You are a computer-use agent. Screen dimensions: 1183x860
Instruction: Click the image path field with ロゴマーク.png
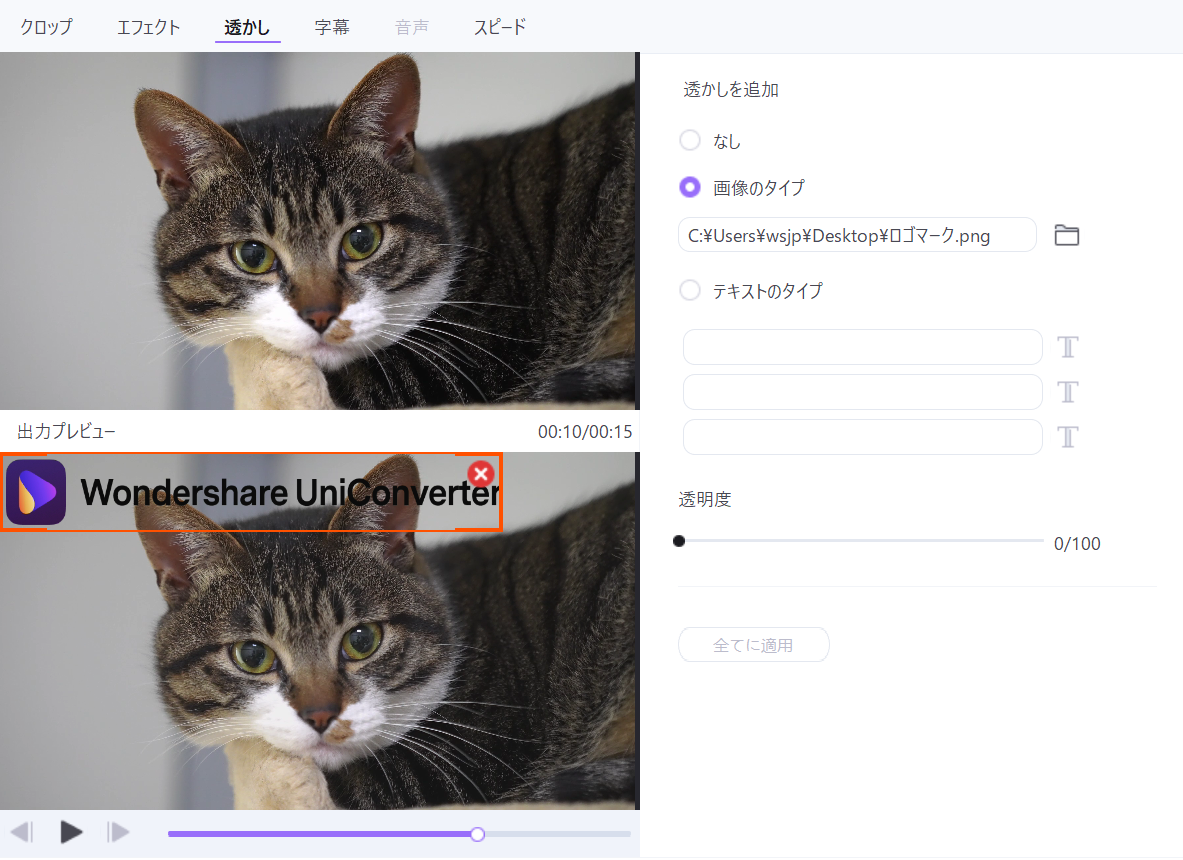(857, 235)
